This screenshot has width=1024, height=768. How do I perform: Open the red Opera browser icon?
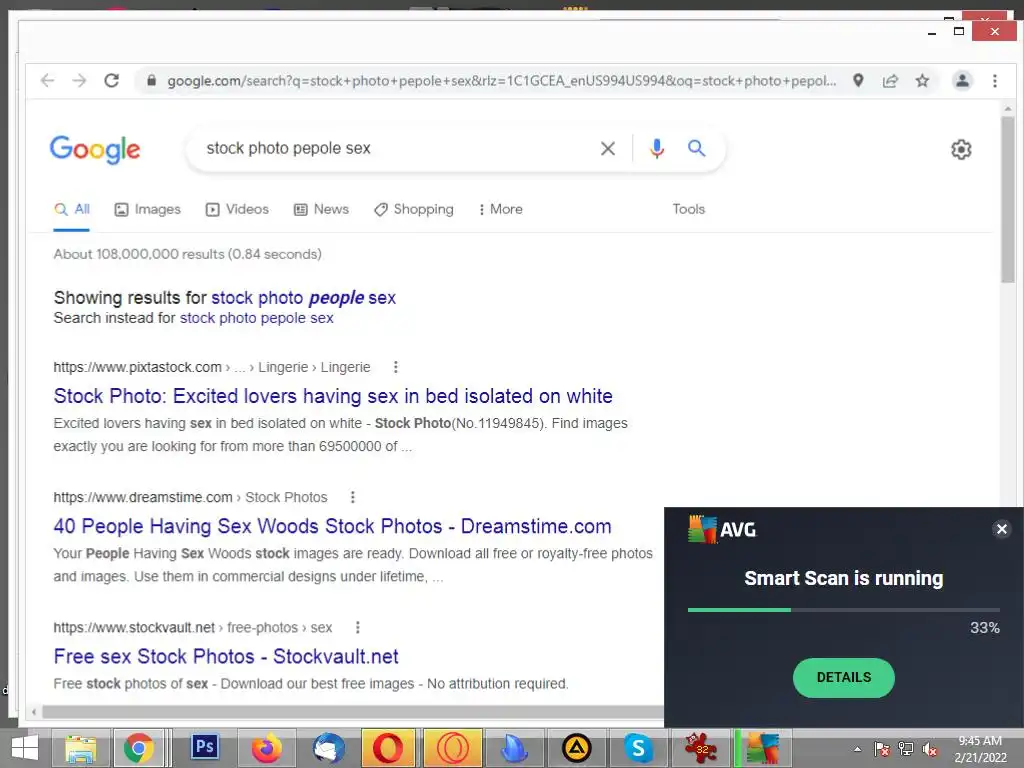coord(388,748)
